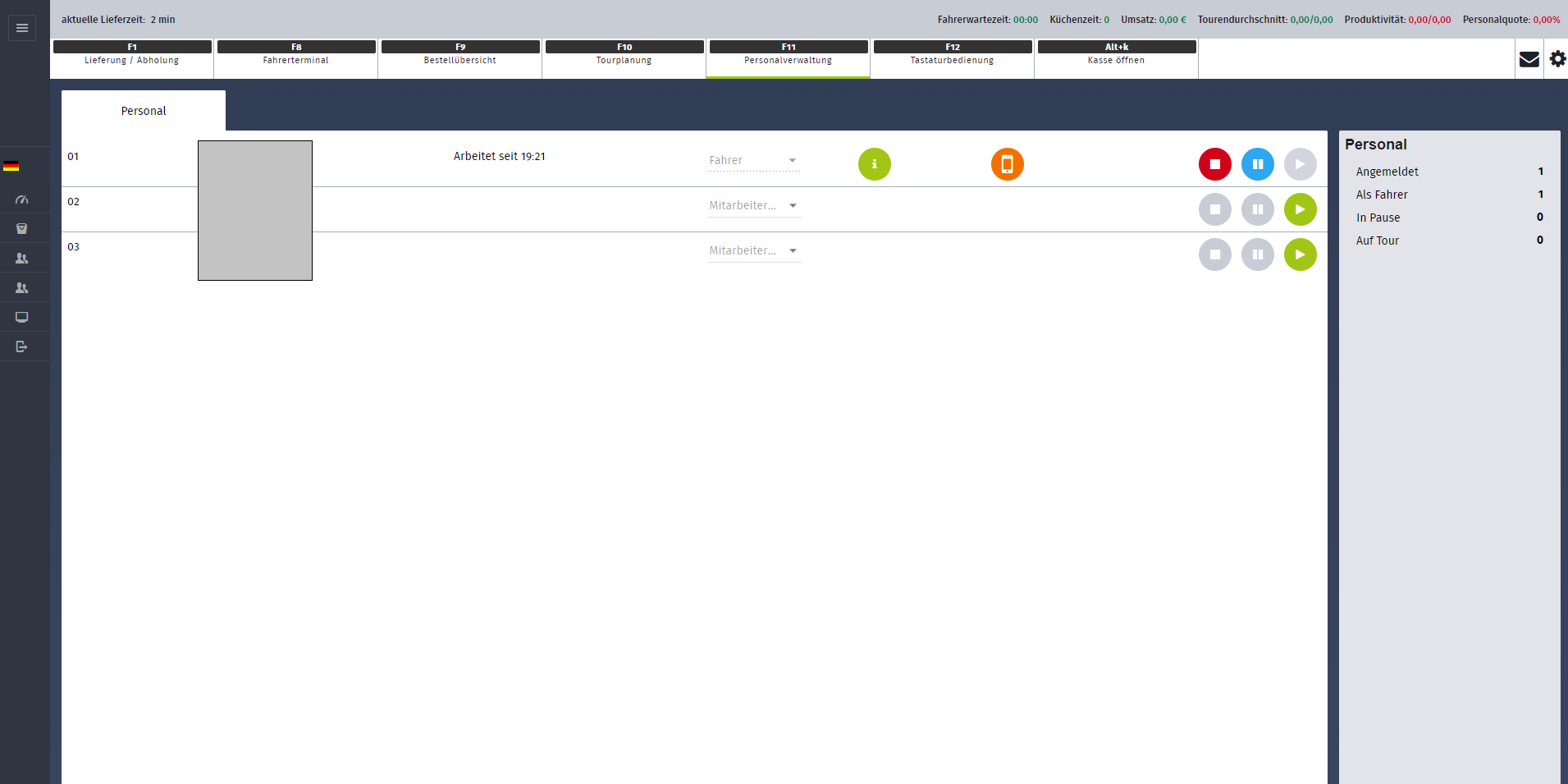Screen dimensions: 1568x784
Task: Click the users icon just below the shopping bag
Action: point(22,259)
